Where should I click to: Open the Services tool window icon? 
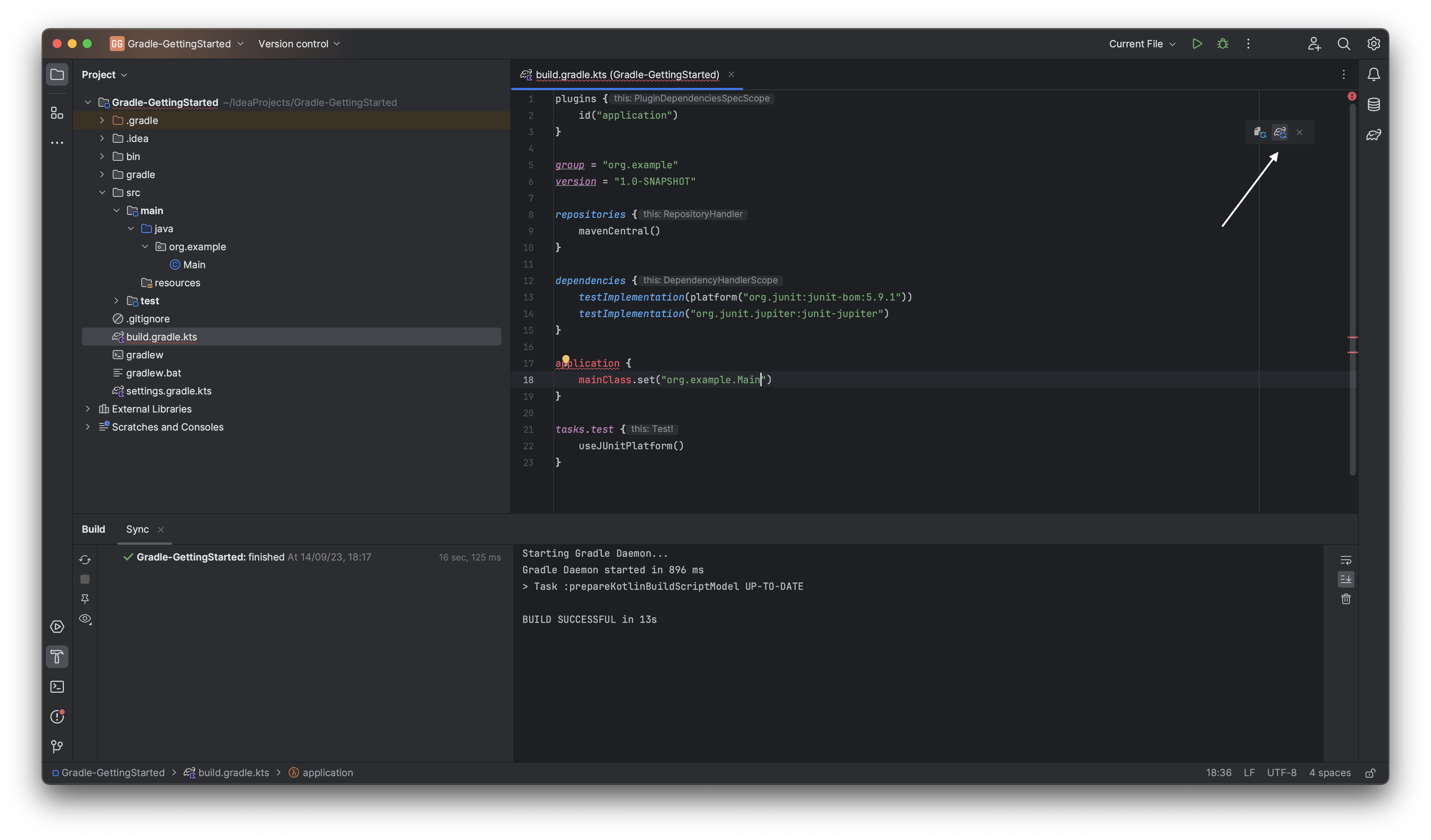point(57,627)
